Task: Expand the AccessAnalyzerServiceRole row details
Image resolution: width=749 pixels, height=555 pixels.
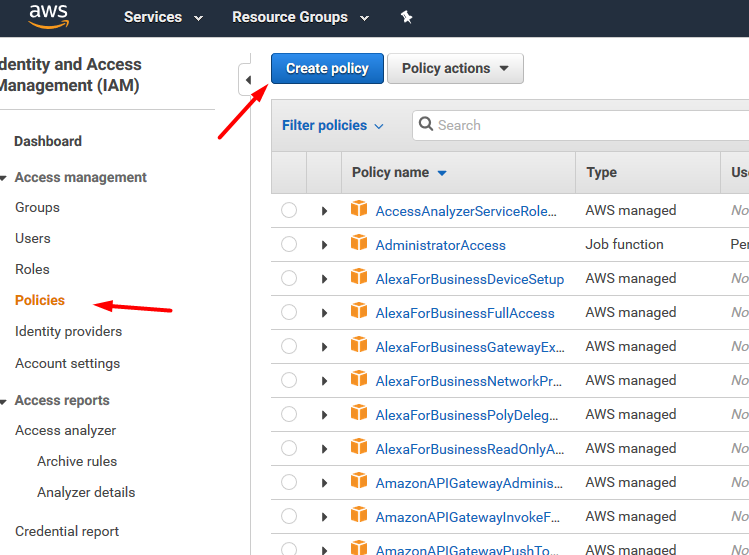Action: (x=324, y=211)
